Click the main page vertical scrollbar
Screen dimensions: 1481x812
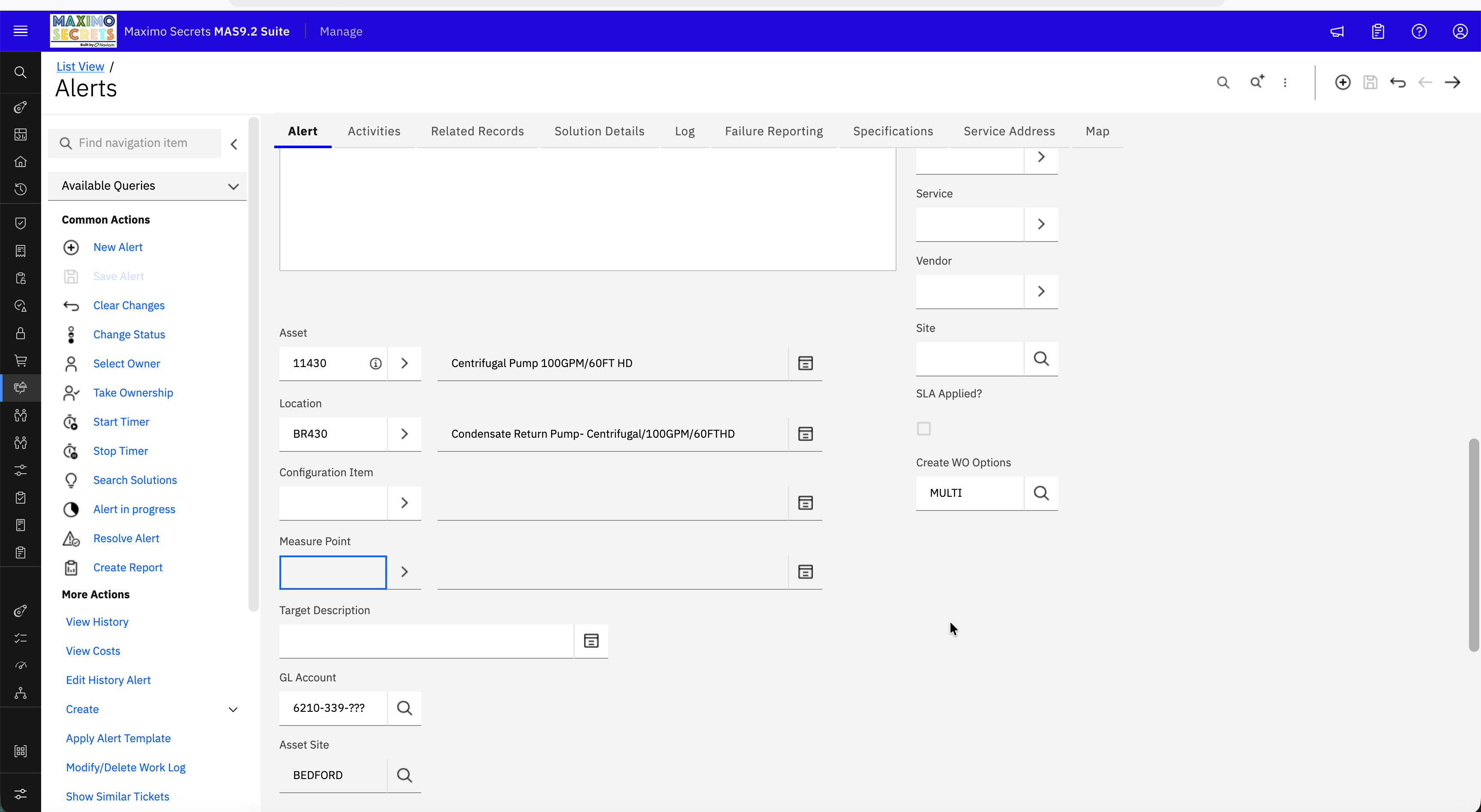click(1474, 545)
